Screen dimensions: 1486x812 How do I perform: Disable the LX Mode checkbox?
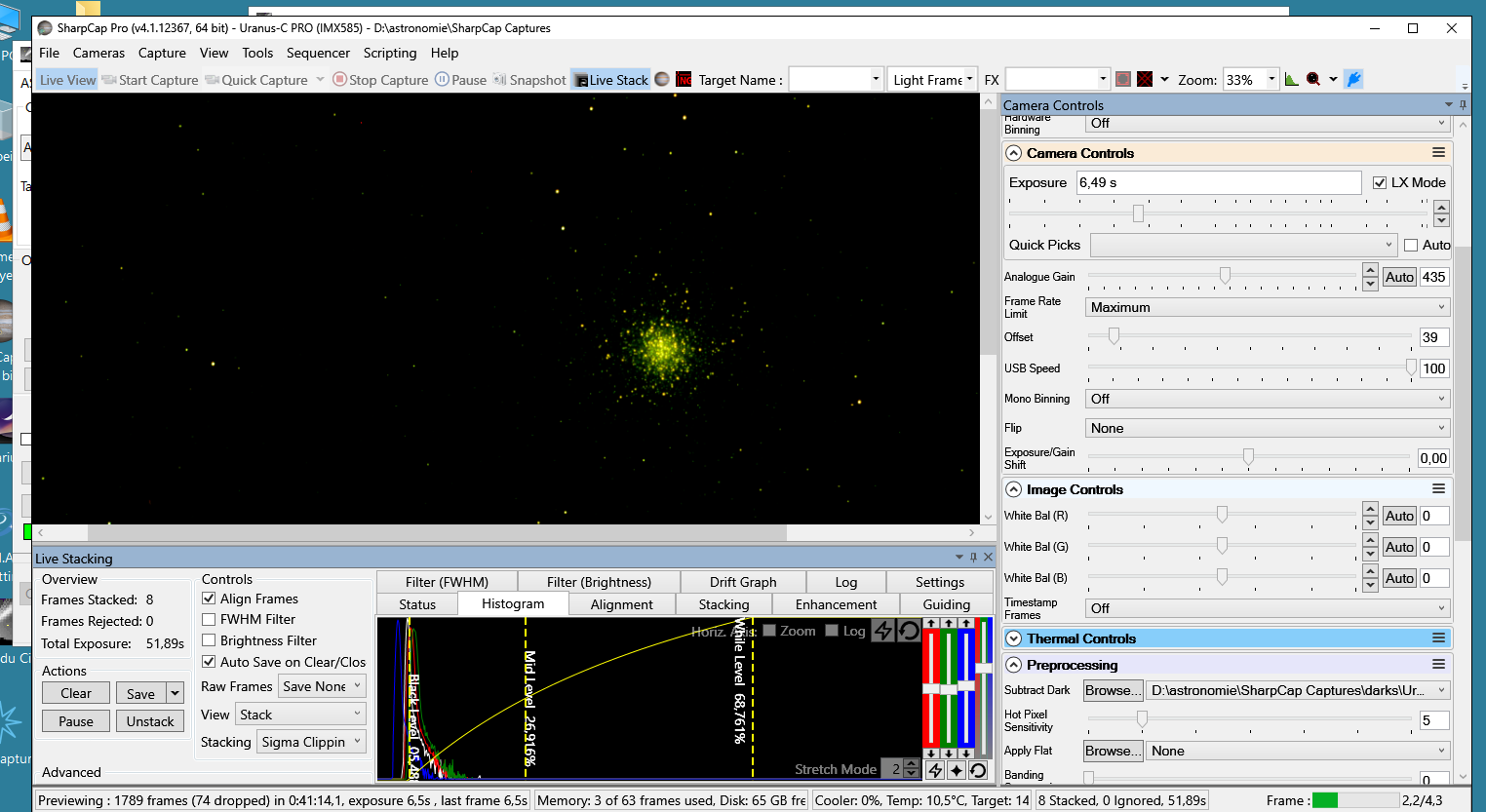[x=1380, y=182]
